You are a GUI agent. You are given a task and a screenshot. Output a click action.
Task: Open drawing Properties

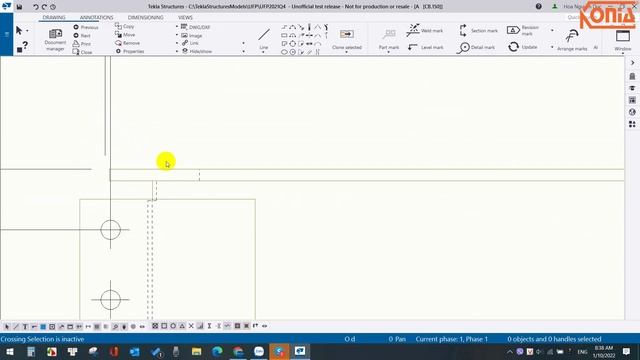[x=129, y=51]
